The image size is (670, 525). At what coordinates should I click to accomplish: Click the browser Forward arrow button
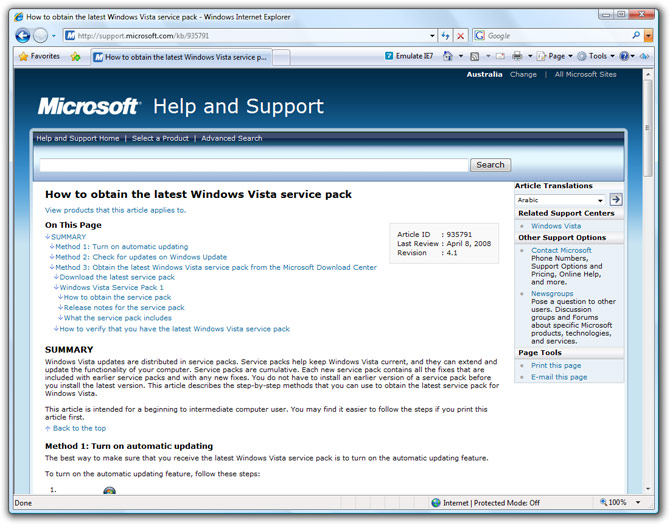pos(41,36)
